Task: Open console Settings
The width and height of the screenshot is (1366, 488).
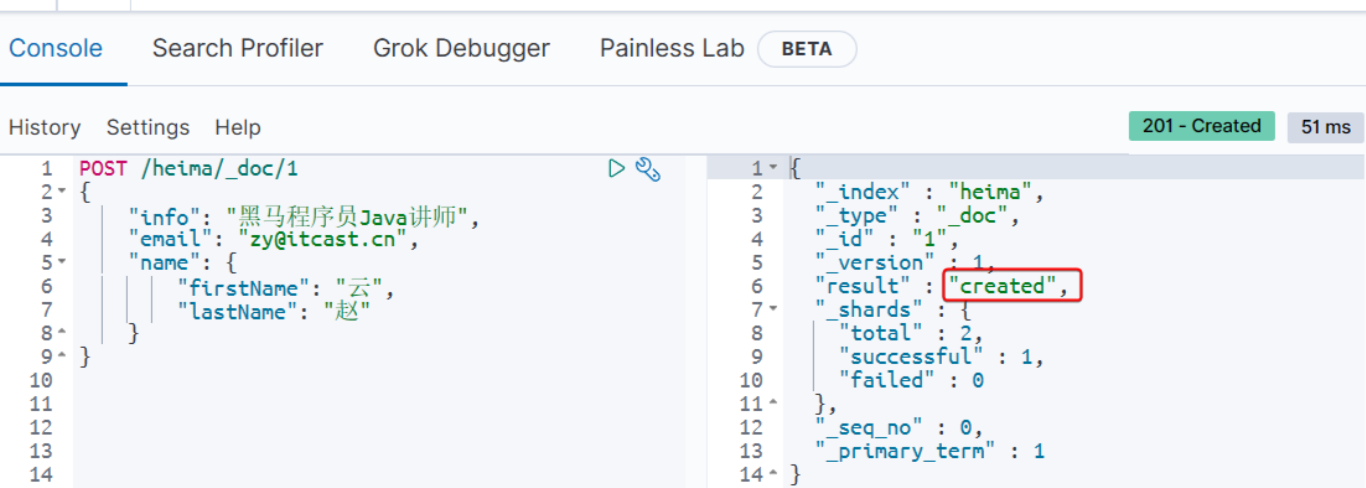Action: [148, 127]
